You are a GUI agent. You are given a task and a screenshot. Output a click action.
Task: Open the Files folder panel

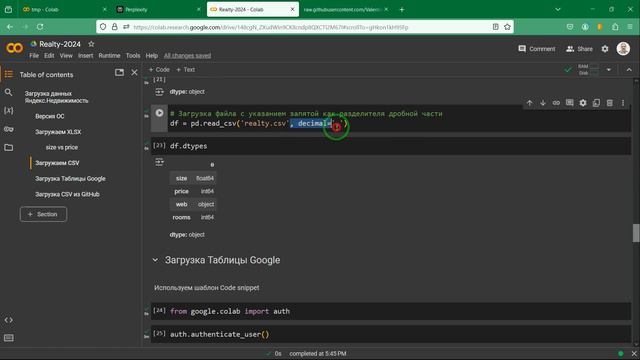tap(9, 147)
